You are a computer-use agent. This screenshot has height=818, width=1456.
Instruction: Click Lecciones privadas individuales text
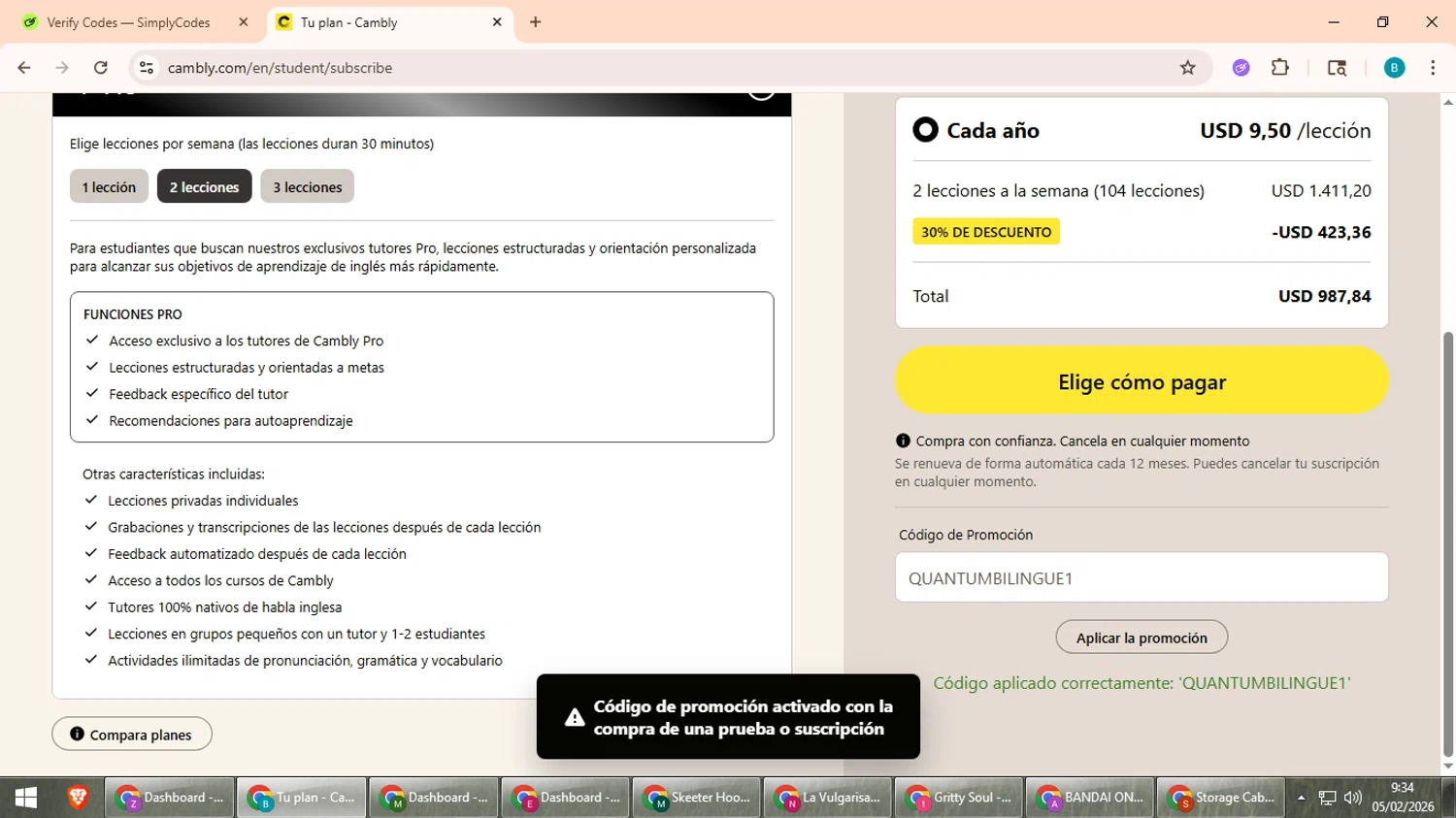(203, 501)
